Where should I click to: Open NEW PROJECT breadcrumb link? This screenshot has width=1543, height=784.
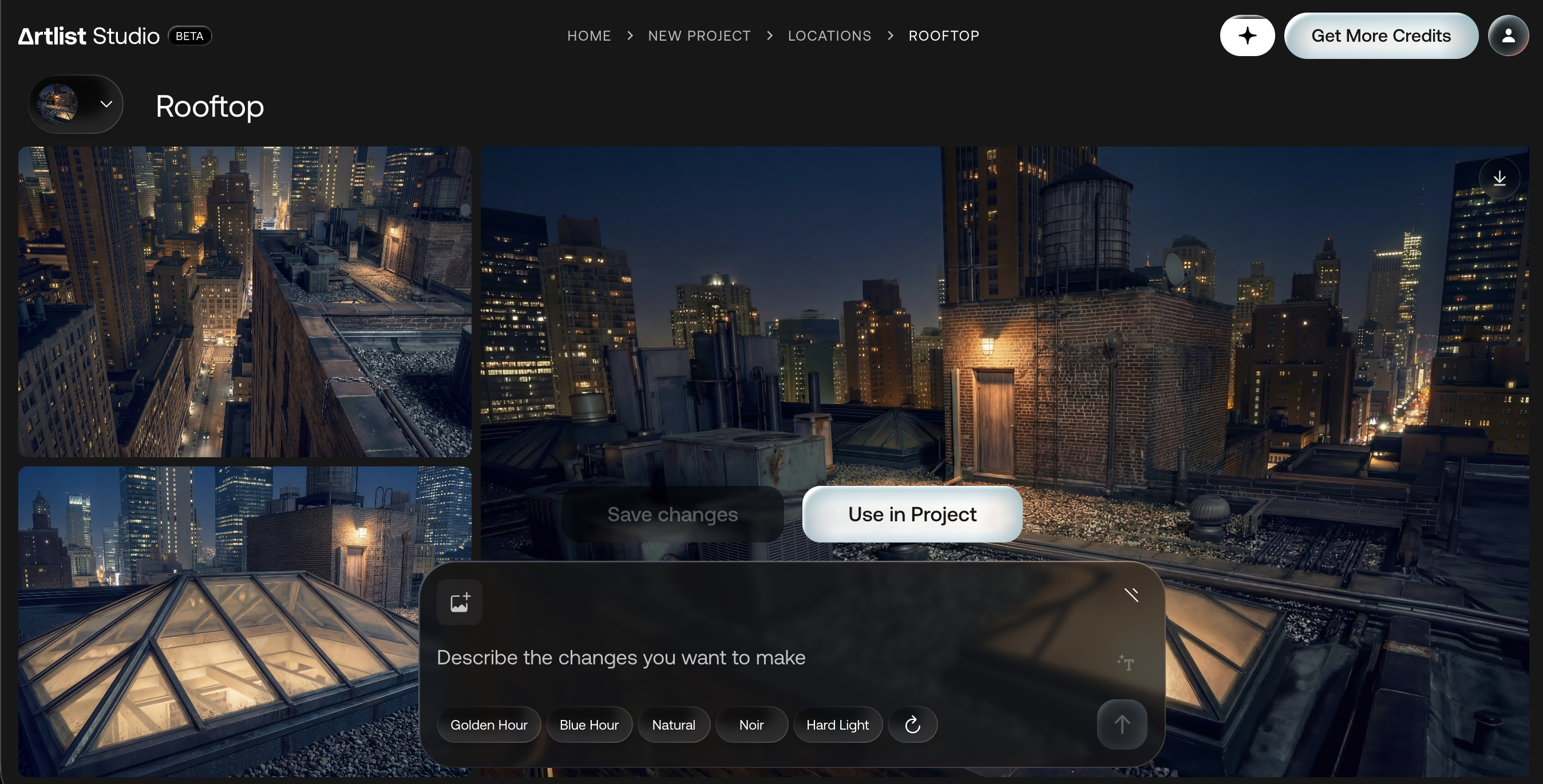coord(699,36)
